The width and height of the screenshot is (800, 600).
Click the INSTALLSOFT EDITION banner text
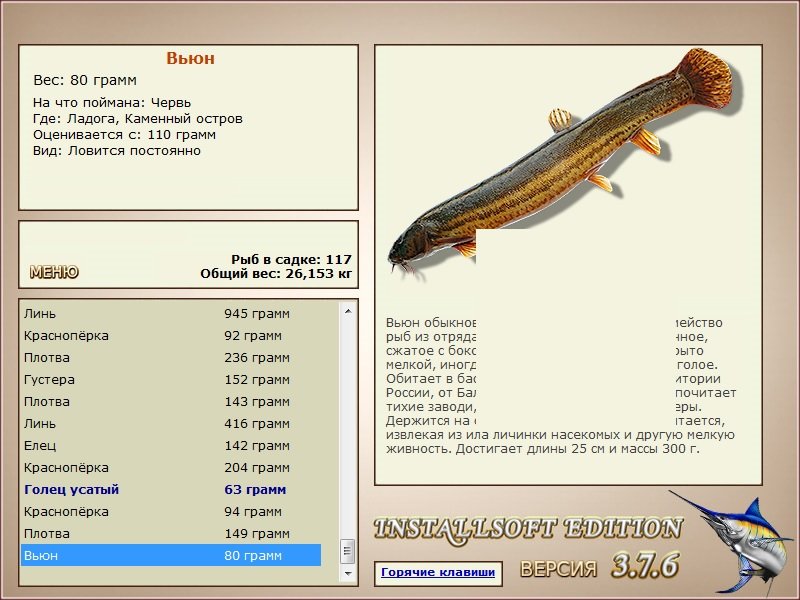pos(528,529)
